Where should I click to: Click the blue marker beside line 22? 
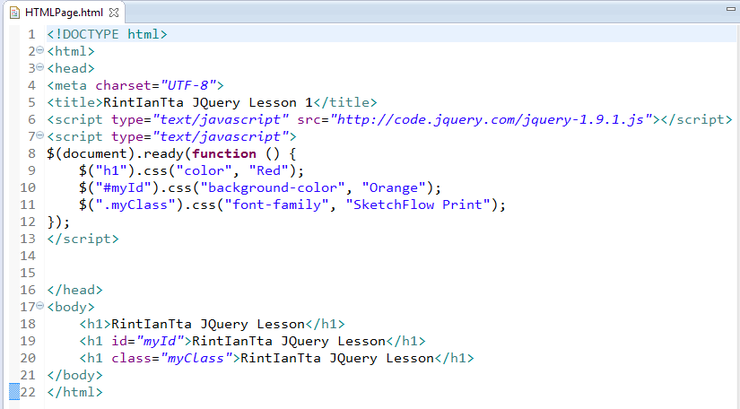pos(14,392)
